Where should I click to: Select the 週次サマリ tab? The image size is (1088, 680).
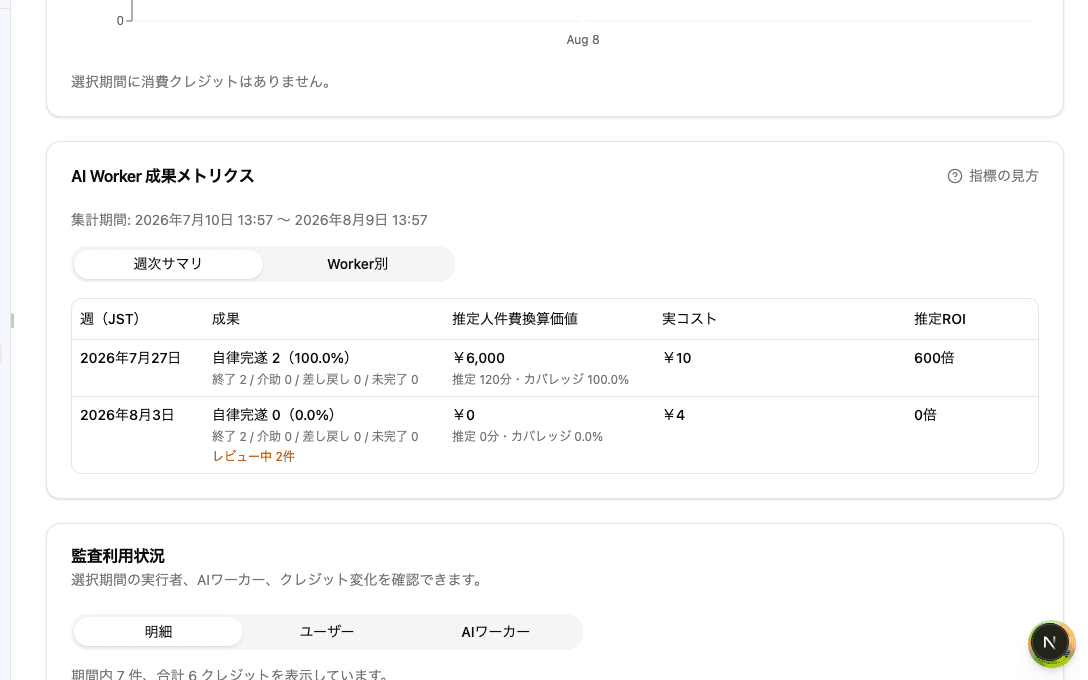click(x=168, y=264)
